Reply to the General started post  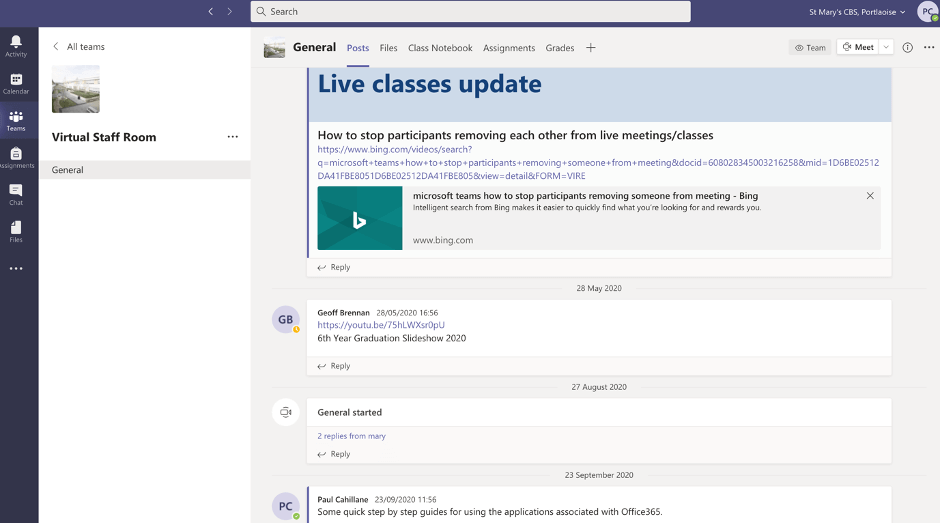point(334,454)
